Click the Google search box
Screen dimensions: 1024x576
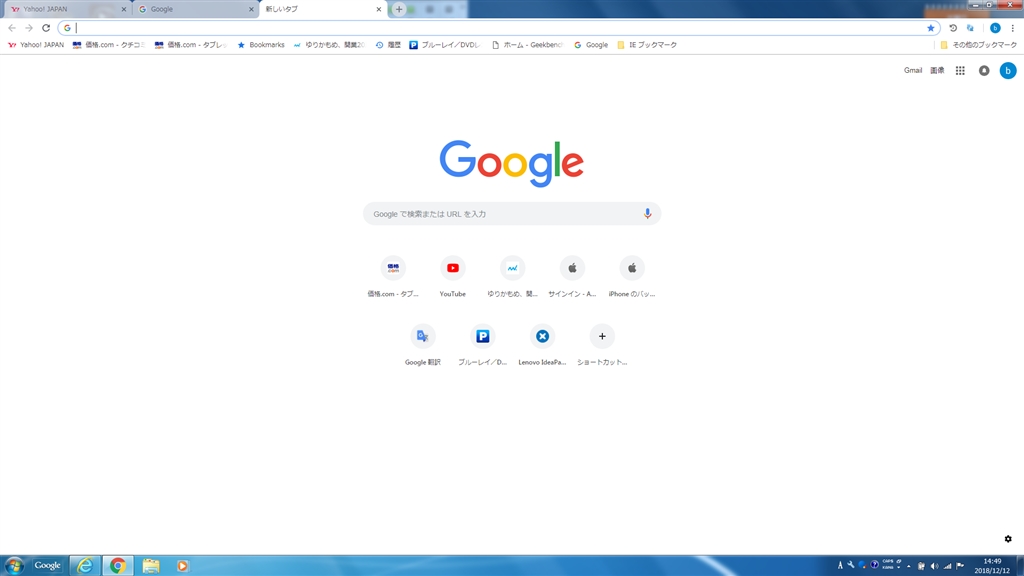pyautogui.click(x=512, y=214)
